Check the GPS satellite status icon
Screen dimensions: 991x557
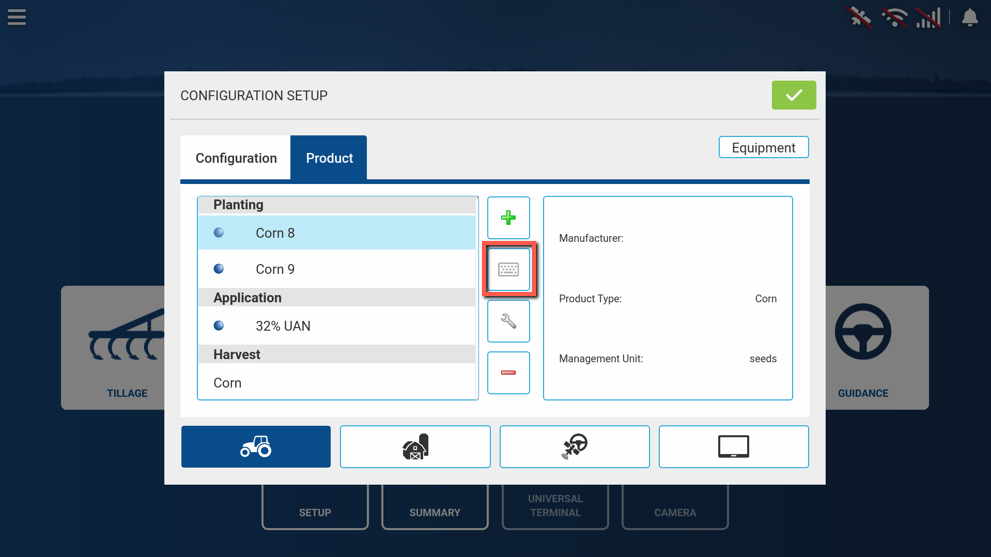[x=859, y=17]
